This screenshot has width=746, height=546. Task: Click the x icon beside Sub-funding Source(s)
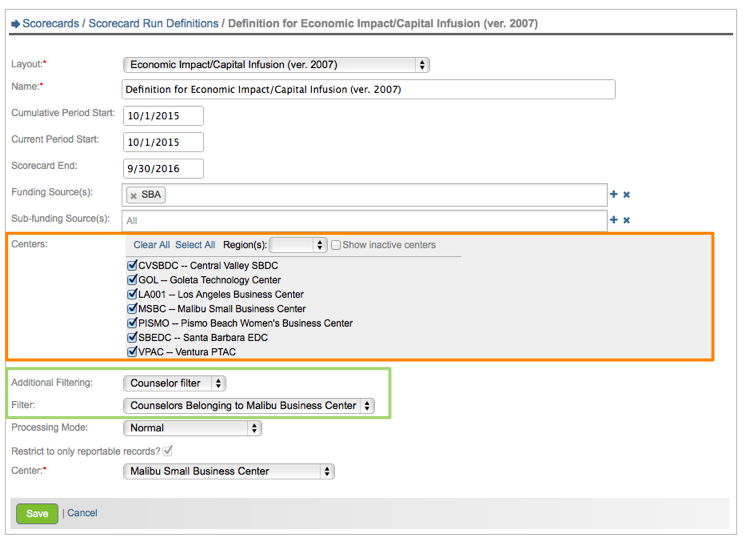pos(627,220)
